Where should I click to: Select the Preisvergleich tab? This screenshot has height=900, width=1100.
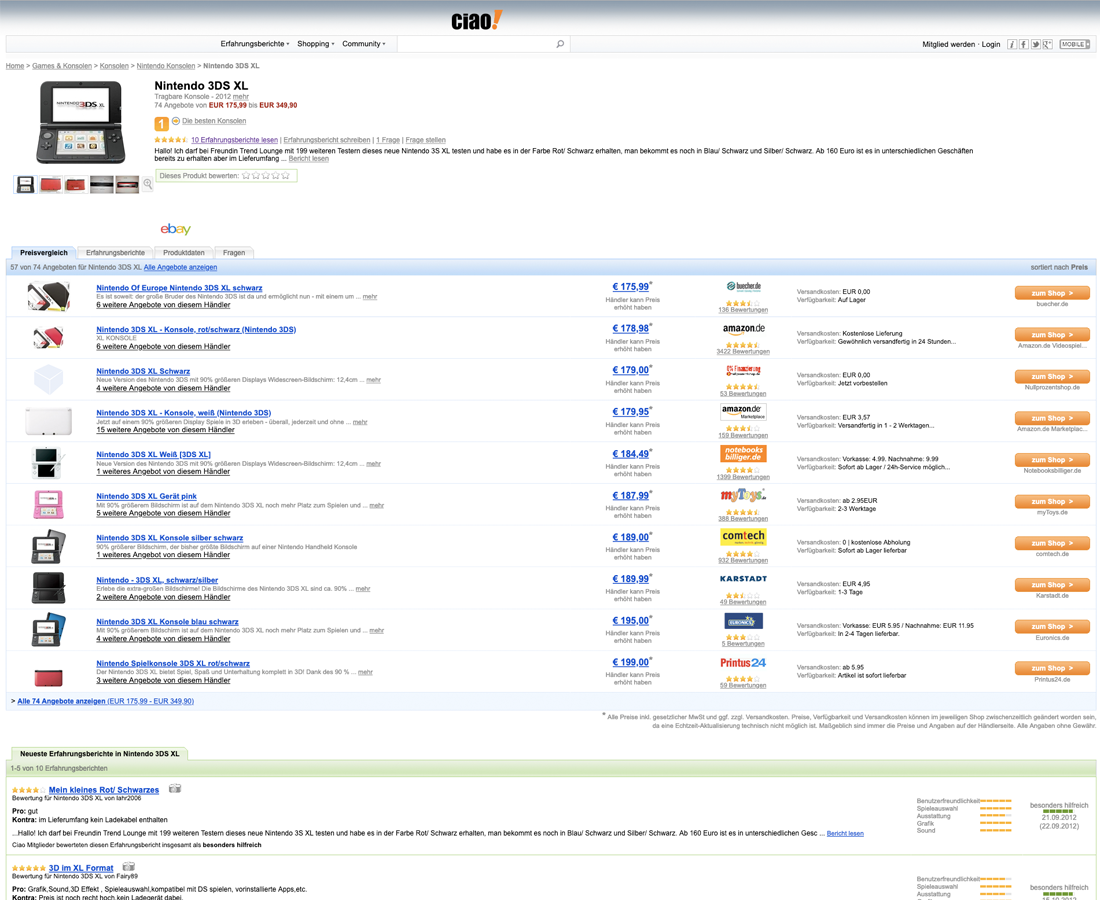[x=44, y=253]
